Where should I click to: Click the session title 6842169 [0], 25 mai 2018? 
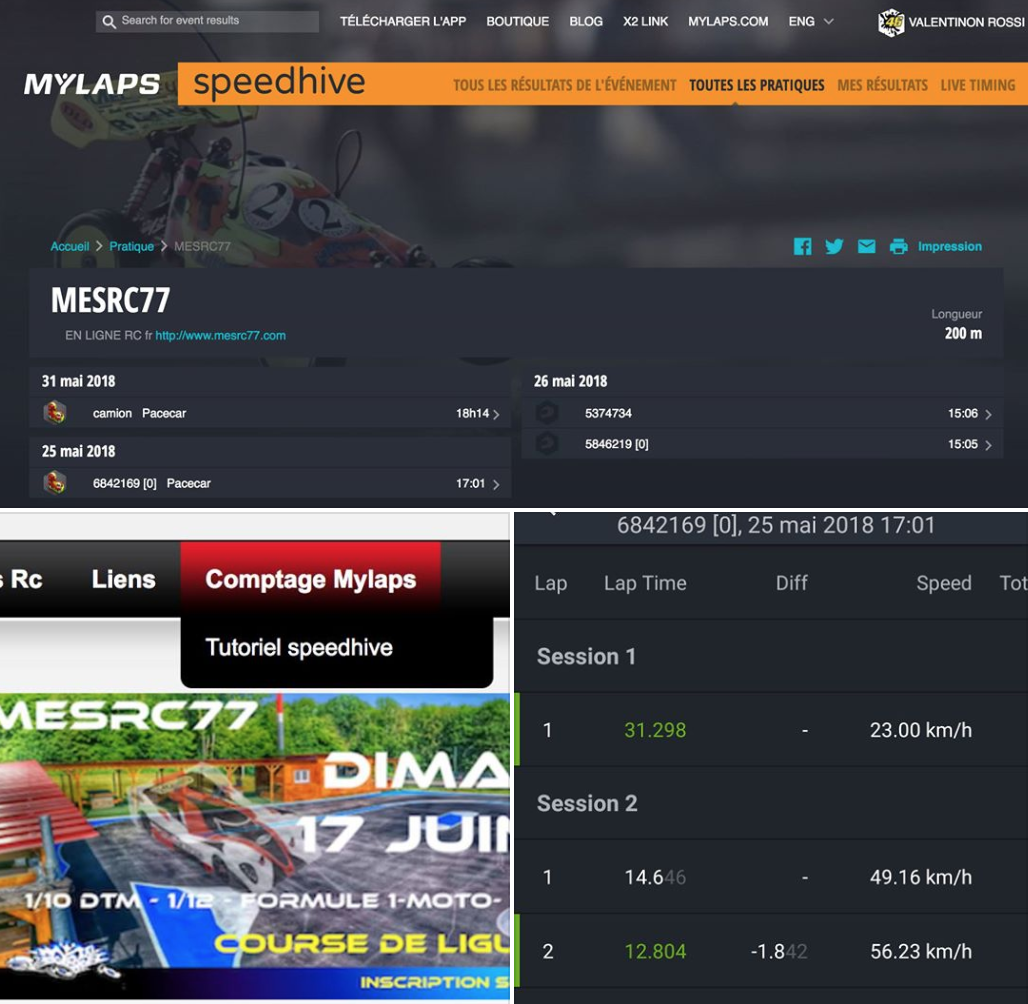click(x=776, y=525)
